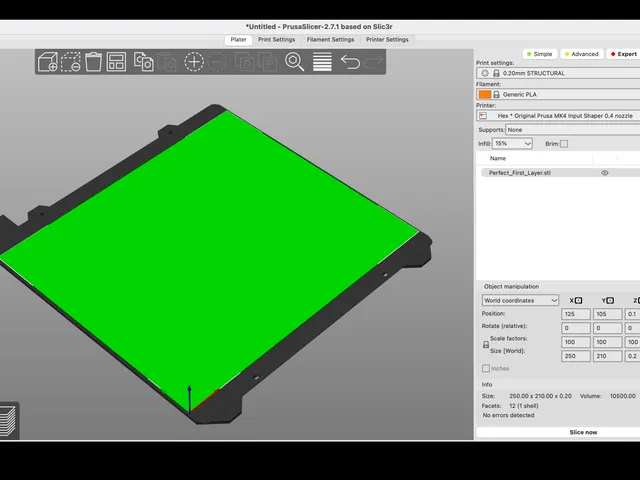Click the layers view icon at bottom-left
640x480 pixels.
coord(8,420)
